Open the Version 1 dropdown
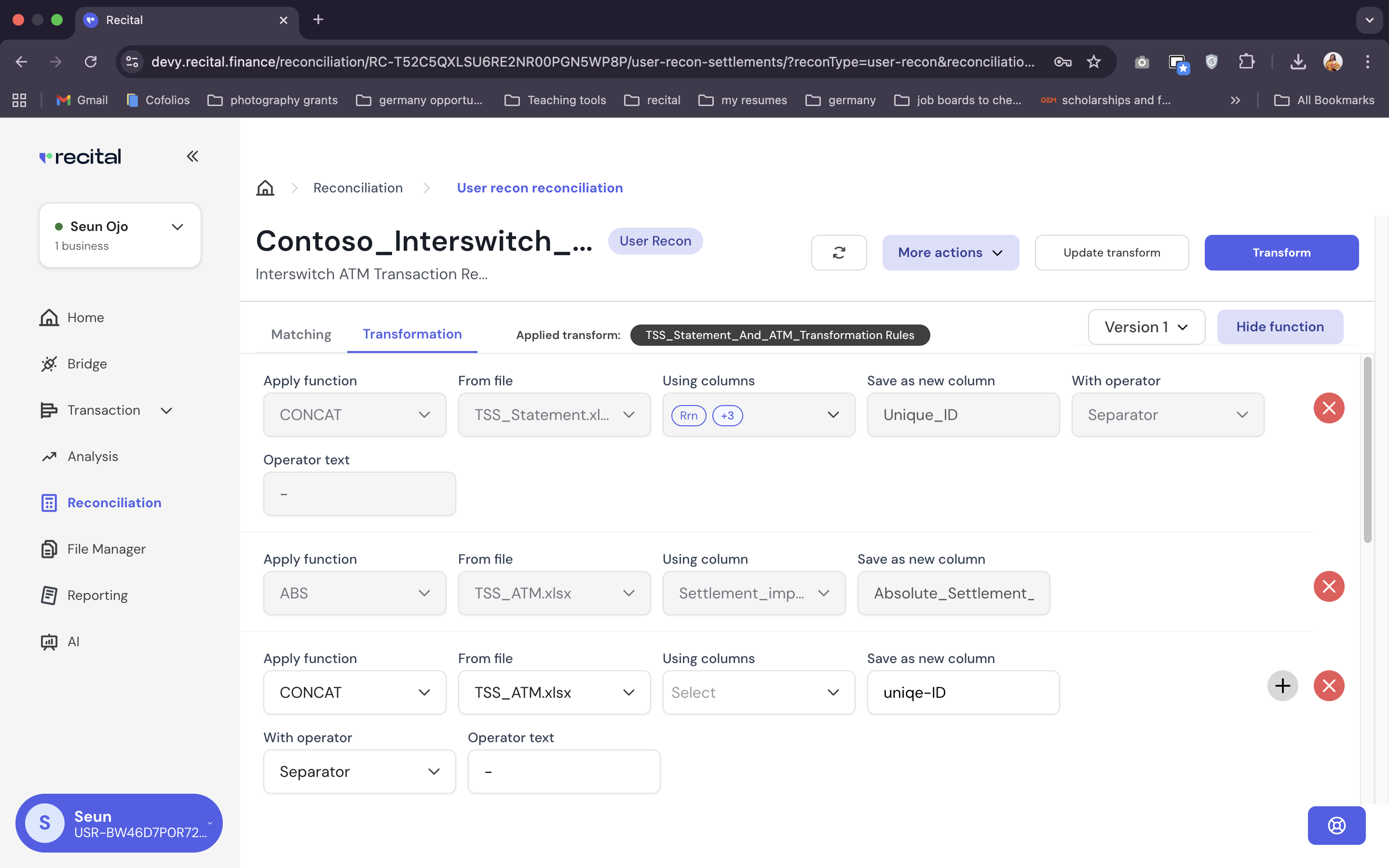The image size is (1389, 868). point(1146,326)
